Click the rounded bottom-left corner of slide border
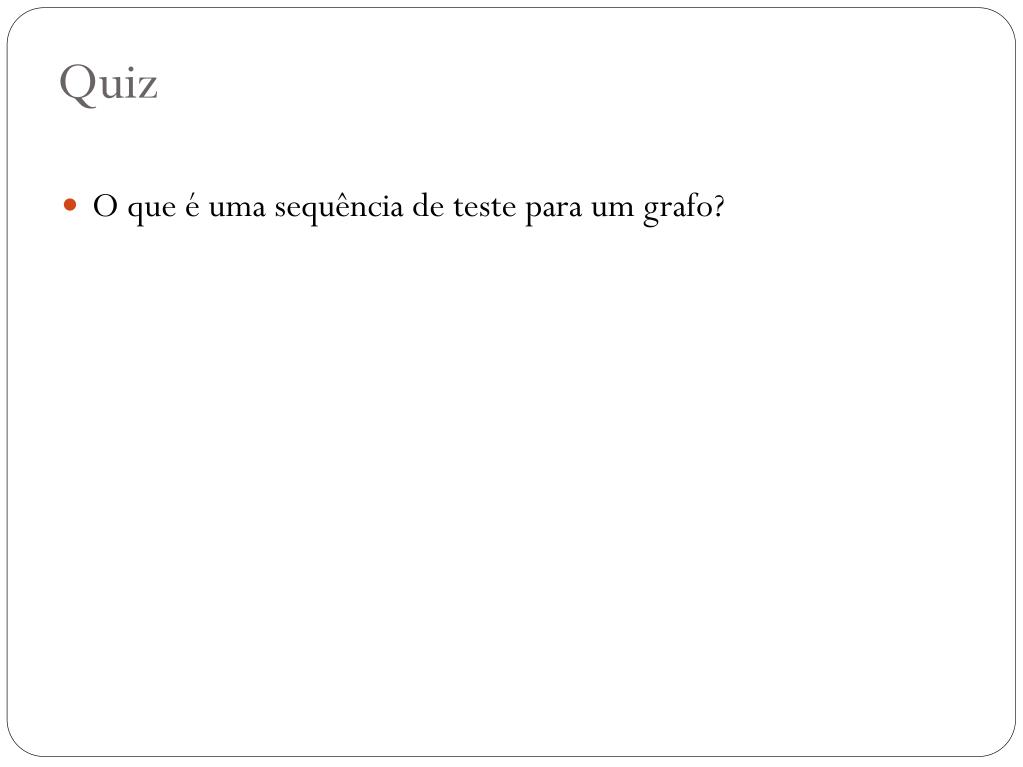Screen dimensions: 1023x767 [x=18, y=746]
